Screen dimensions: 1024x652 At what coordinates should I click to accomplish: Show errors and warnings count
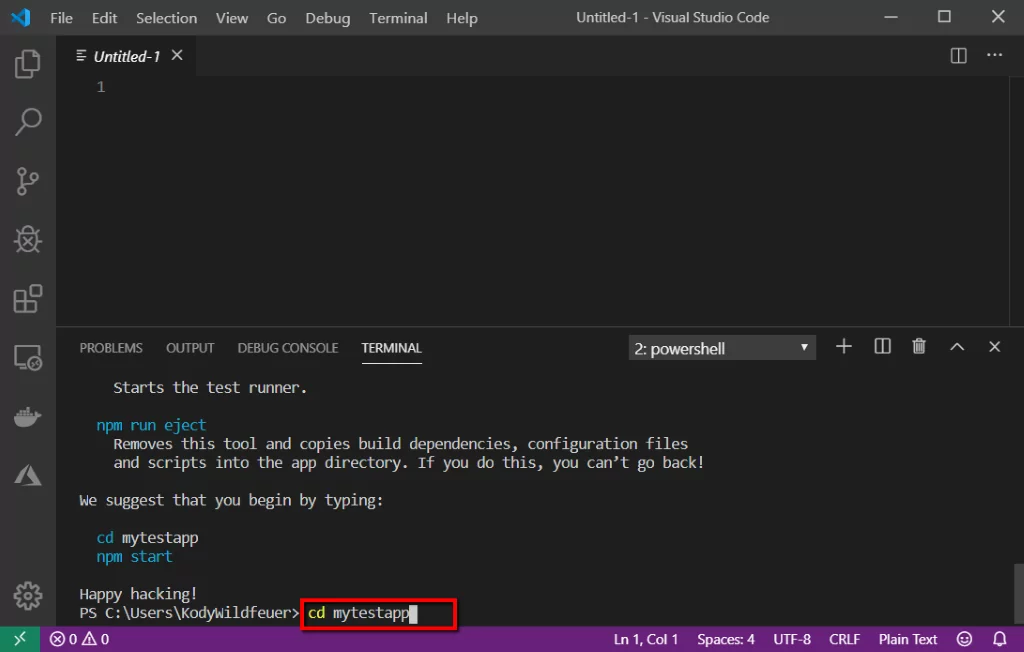click(80, 639)
